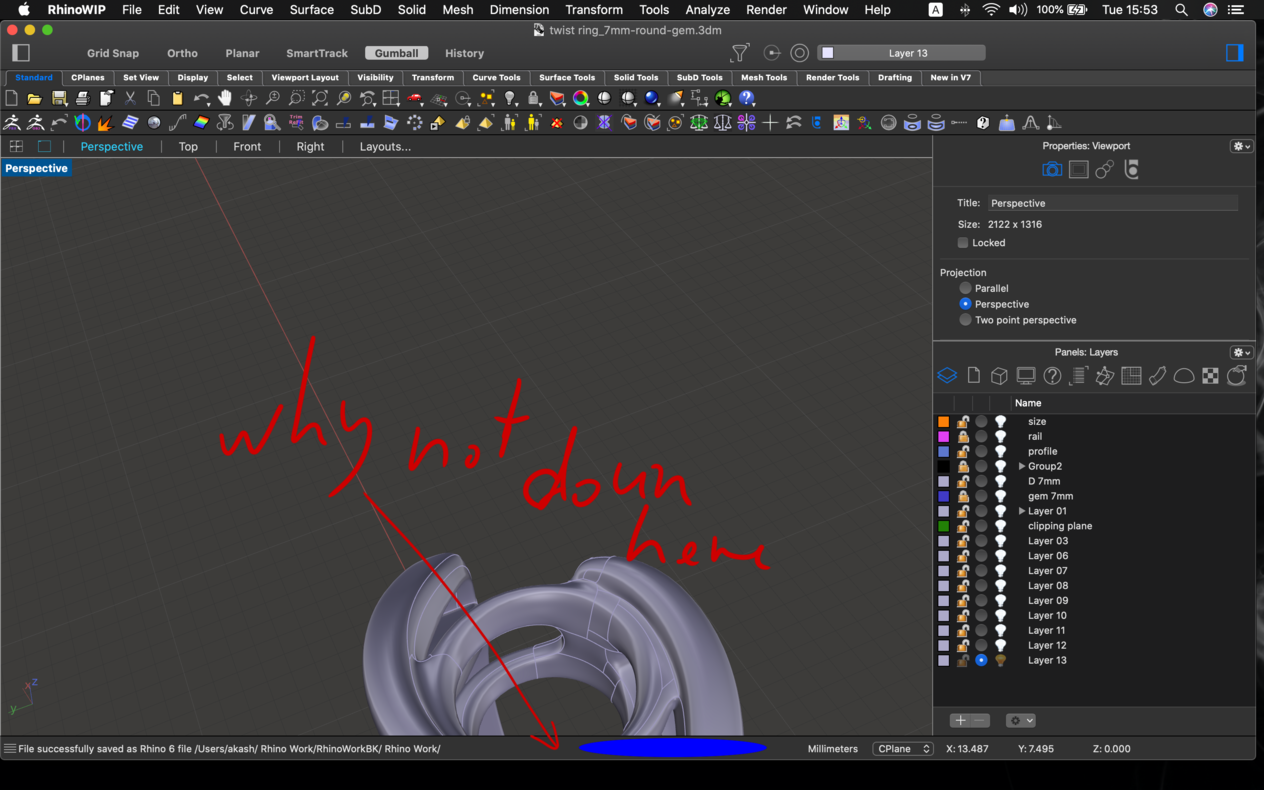
Task: Toggle lock of the rail layer
Action: [x=963, y=437]
